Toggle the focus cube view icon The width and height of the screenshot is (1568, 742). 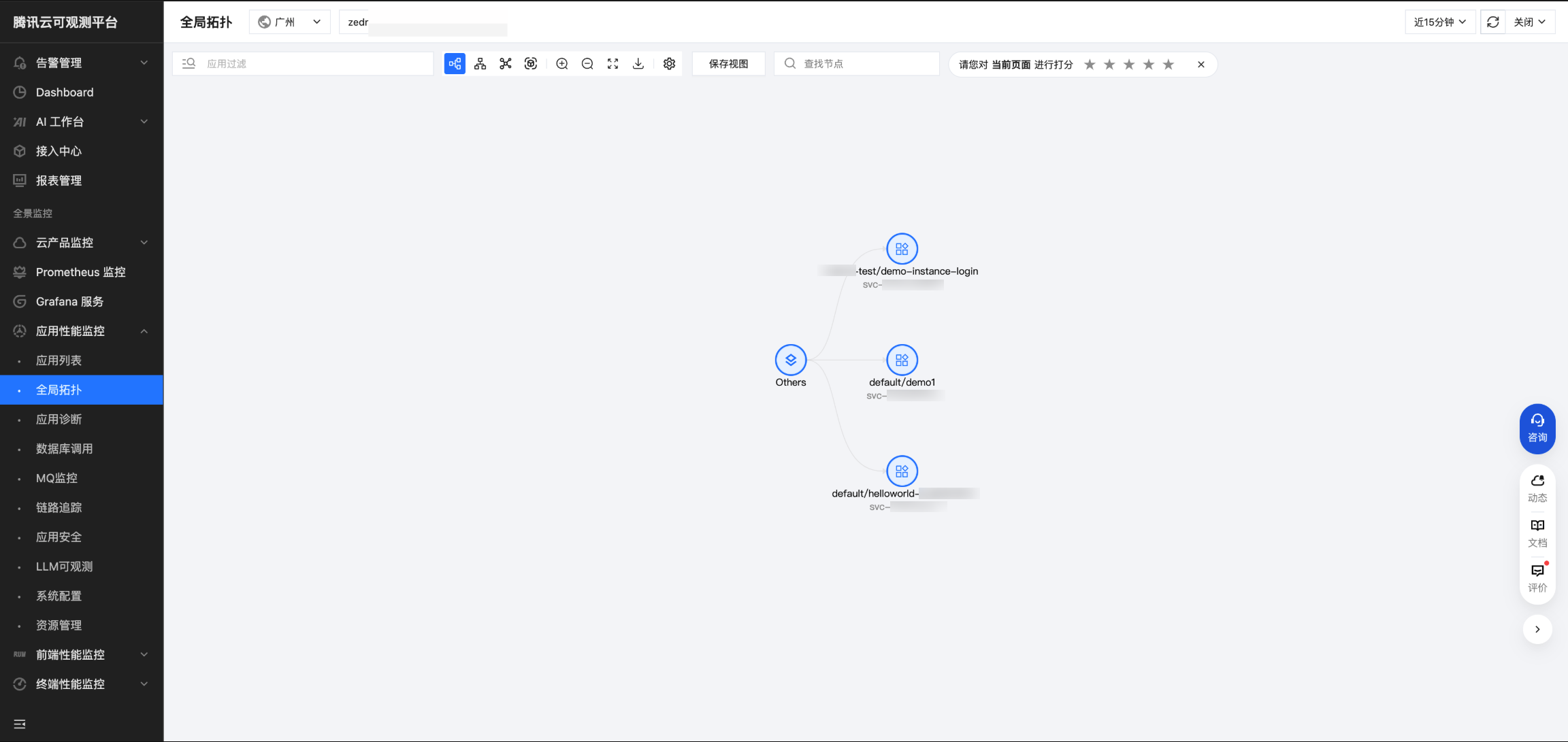(531, 63)
